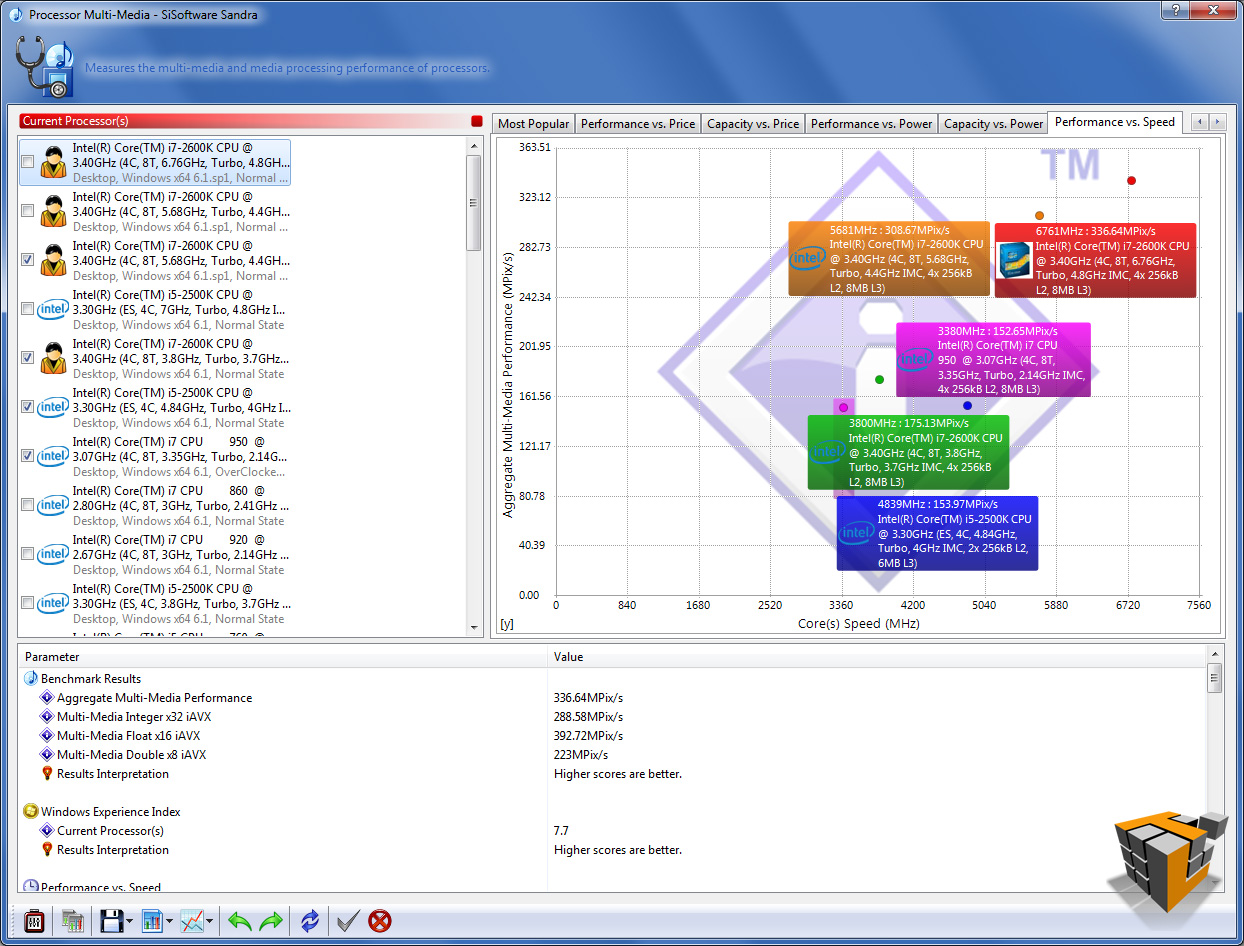Click the lightbulb icon under Benchmark Results
This screenshot has width=1244, height=946.
[x=47, y=774]
